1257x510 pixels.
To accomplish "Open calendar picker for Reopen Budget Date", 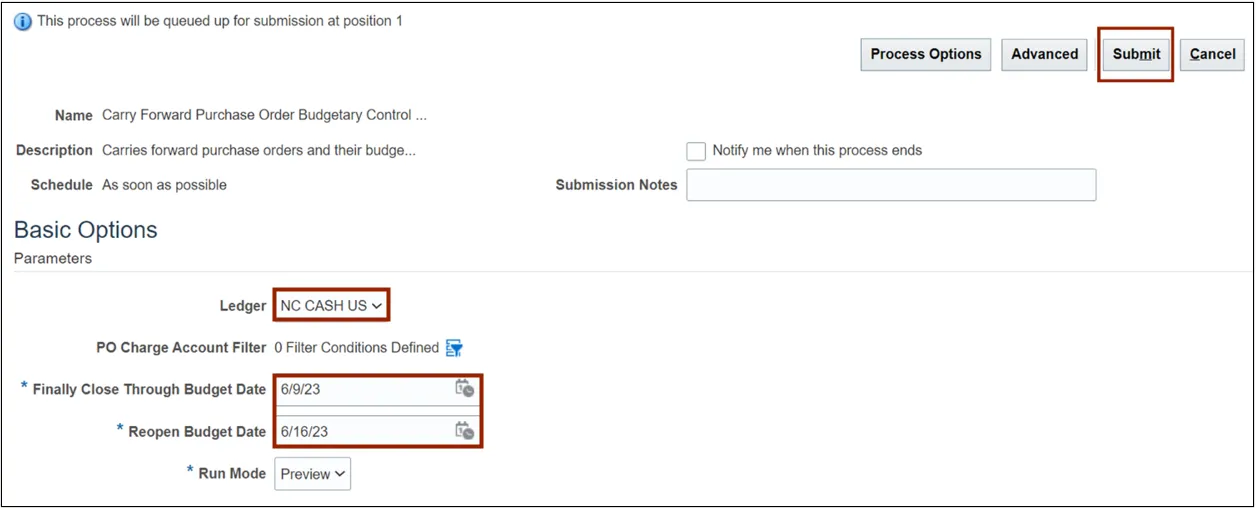I will 464,431.
